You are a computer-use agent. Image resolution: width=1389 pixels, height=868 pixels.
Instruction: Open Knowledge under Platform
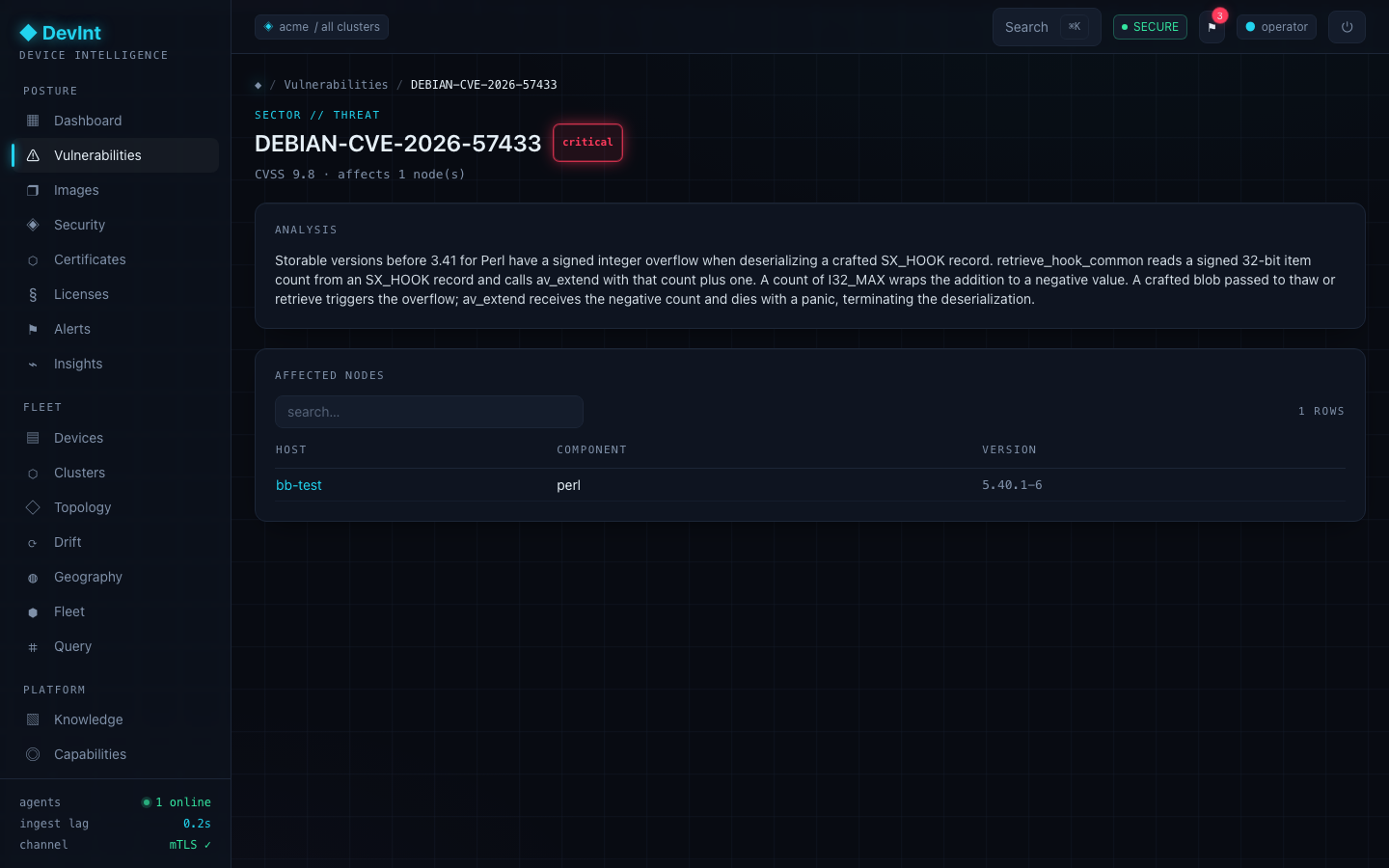pos(115,719)
